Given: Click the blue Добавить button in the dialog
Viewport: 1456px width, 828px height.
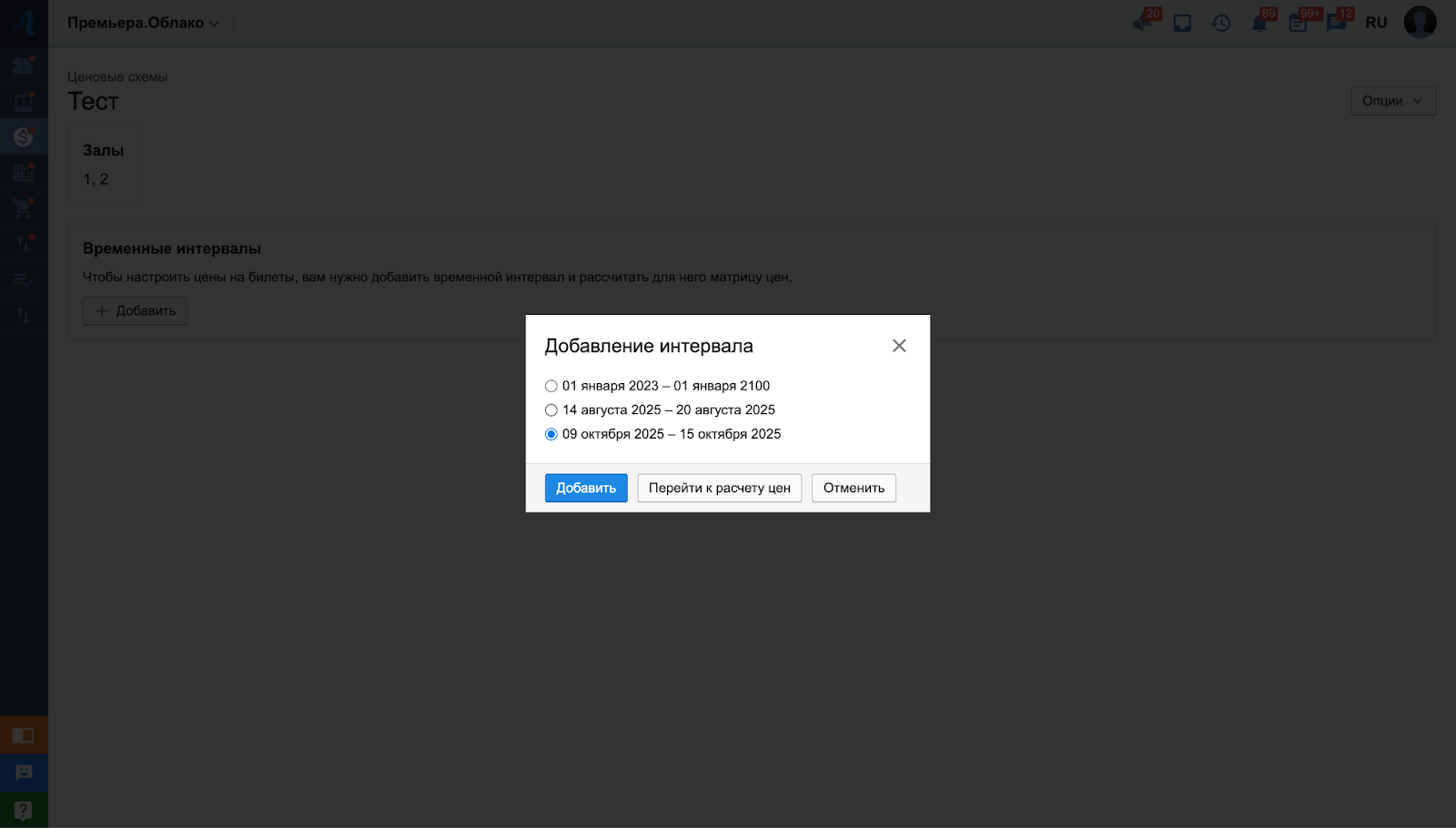Looking at the screenshot, I should pos(586,488).
